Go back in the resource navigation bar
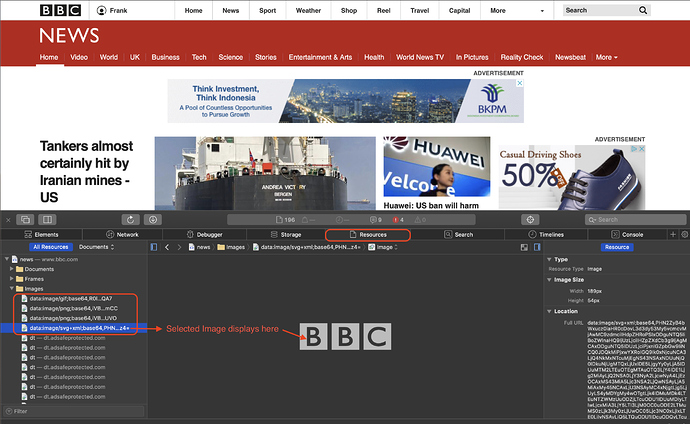The image size is (690, 424). point(166,246)
